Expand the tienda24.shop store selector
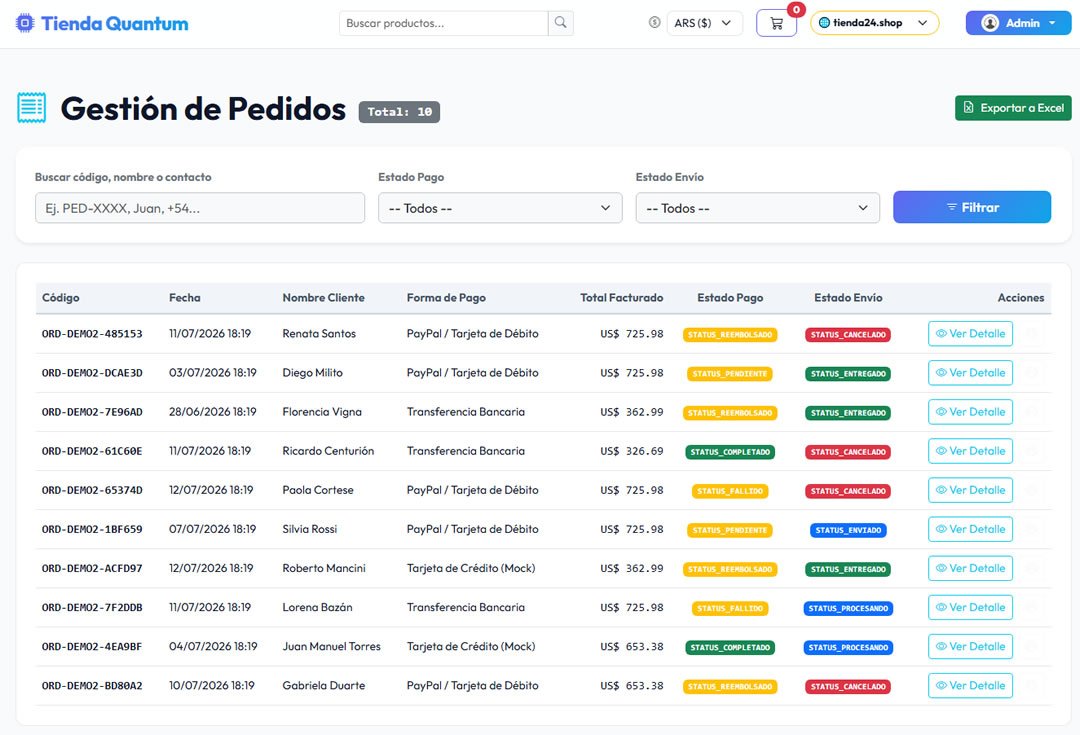 pyautogui.click(x=874, y=23)
